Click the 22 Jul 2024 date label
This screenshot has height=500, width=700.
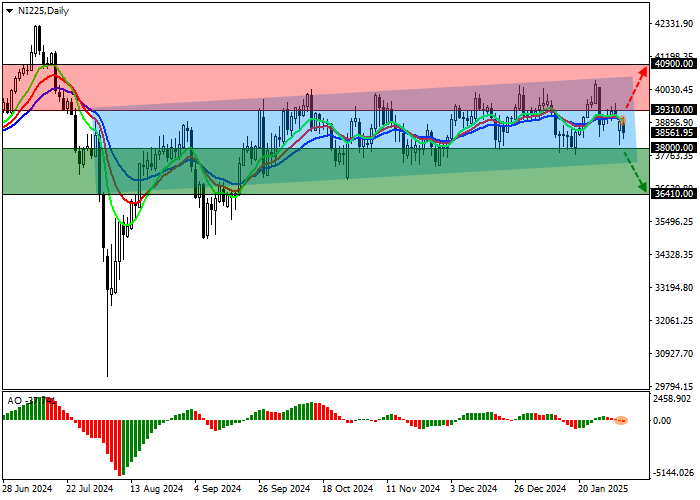click(91, 489)
